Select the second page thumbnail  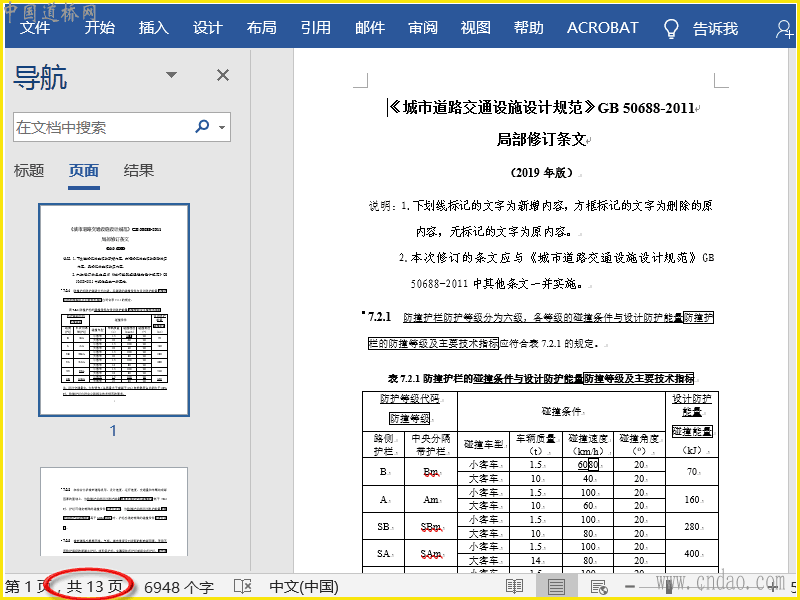(114, 512)
